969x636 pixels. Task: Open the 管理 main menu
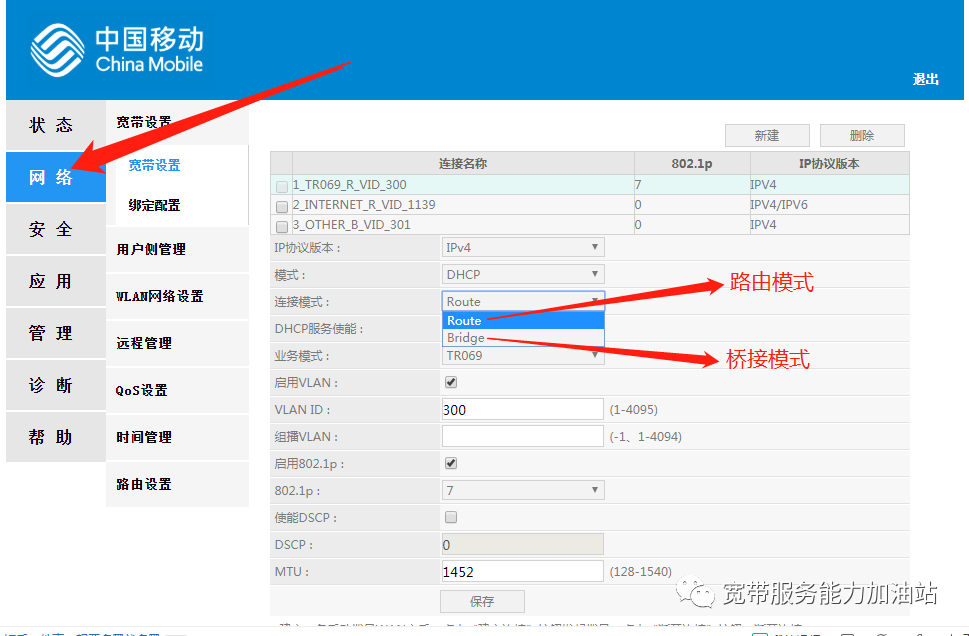coord(56,333)
